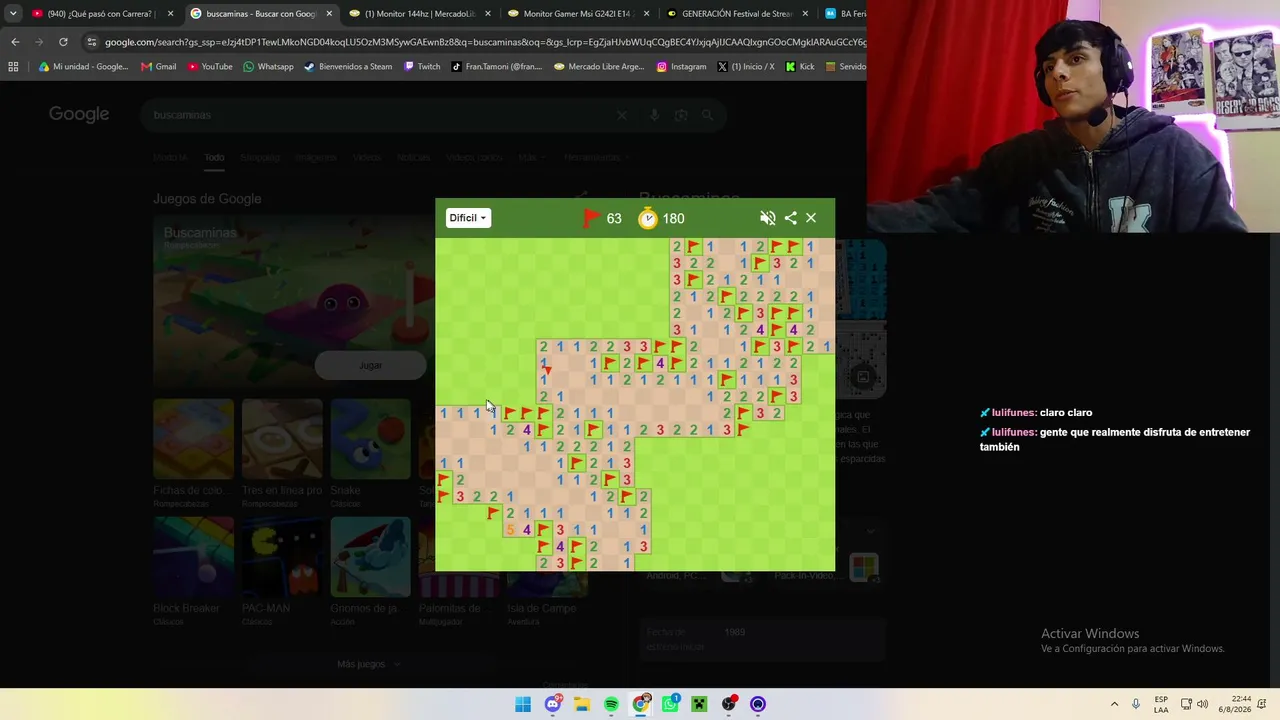The width and height of the screenshot is (1280, 720).
Task: Close the Monitor 144hz MercadoLibre tab
Action: [x=488, y=14]
